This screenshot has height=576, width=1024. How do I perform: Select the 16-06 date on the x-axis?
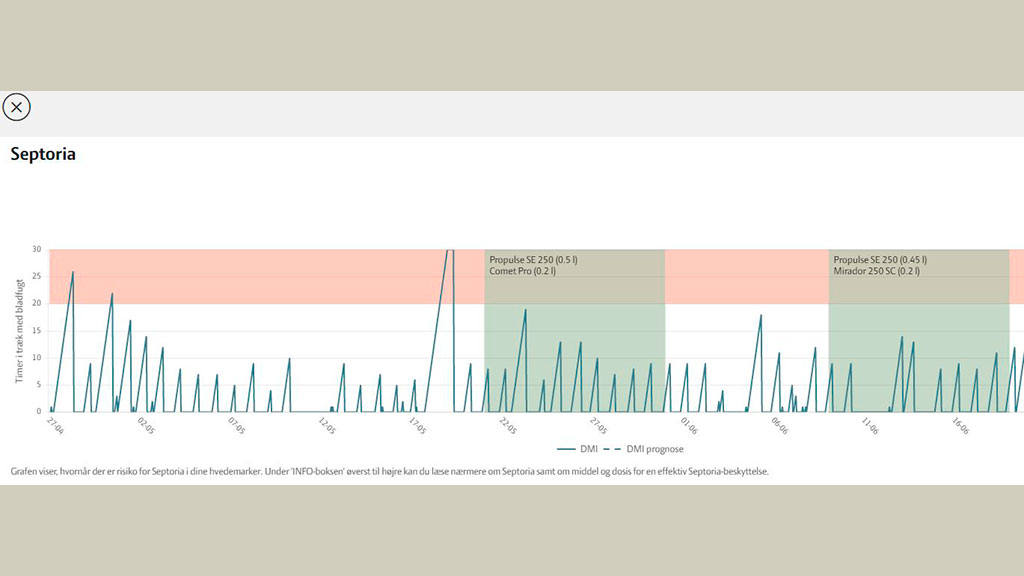pos(959,426)
